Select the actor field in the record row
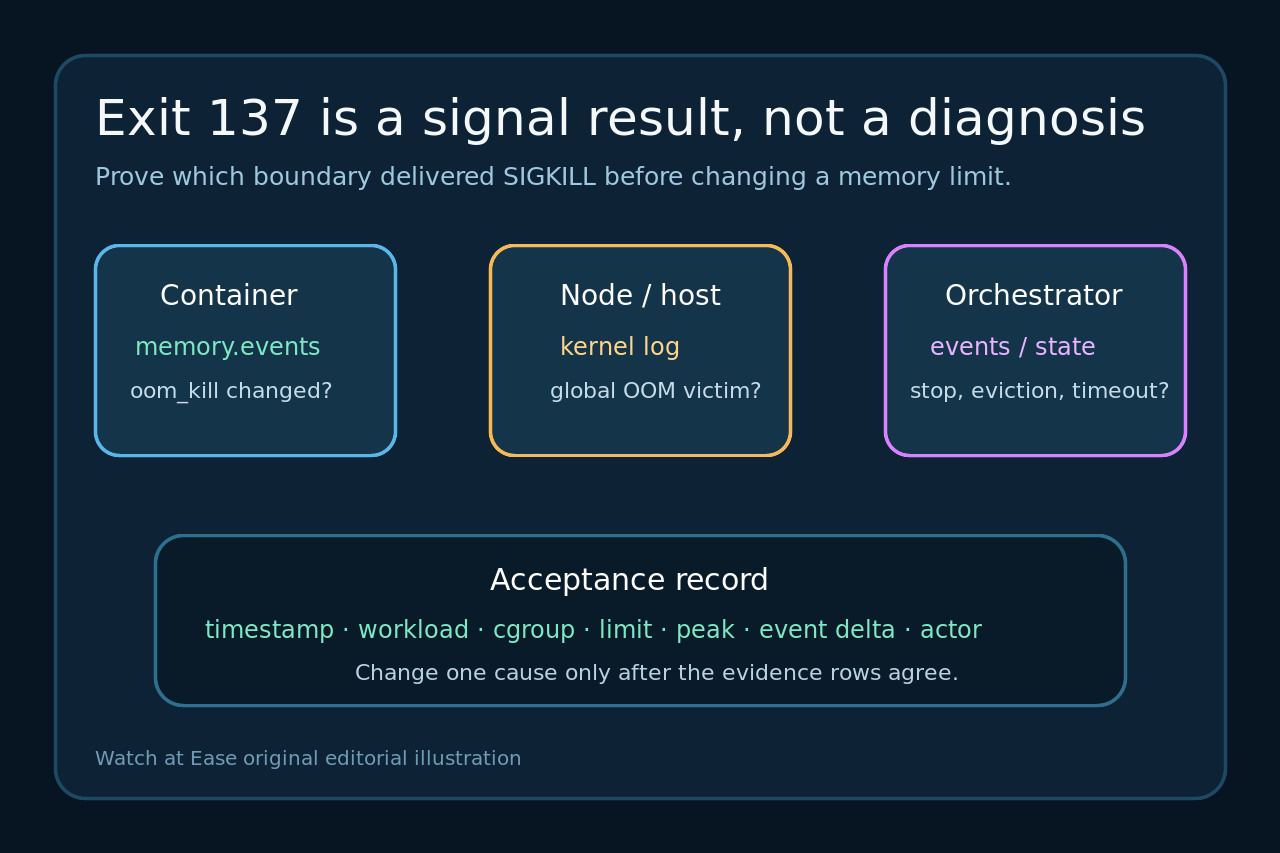1280x853 pixels. [x=951, y=630]
